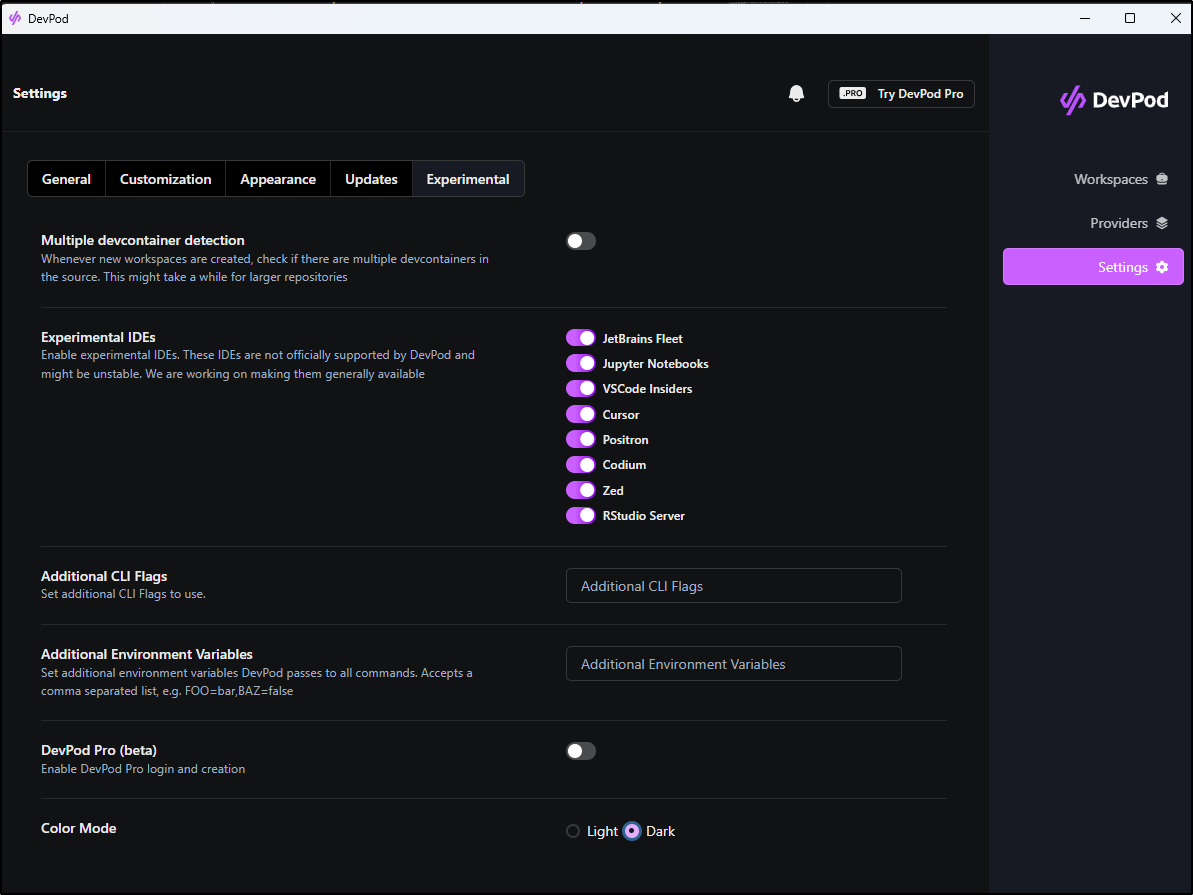Image resolution: width=1193 pixels, height=895 pixels.
Task: Enable DevPod Pro (beta) toggle
Action: coord(581,751)
